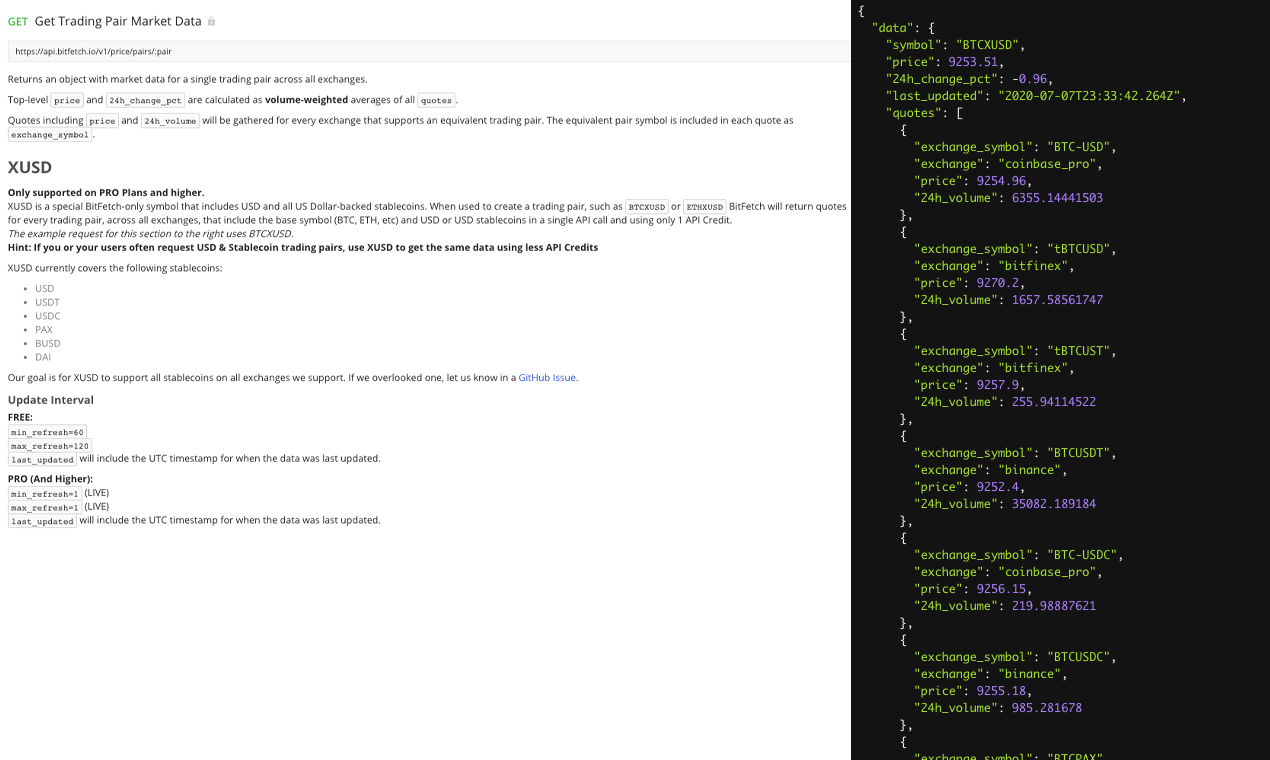Click the 'Update Interval' heading
Image resolution: width=1270 pixels, height=760 pixels.
(x=51, y=400)
